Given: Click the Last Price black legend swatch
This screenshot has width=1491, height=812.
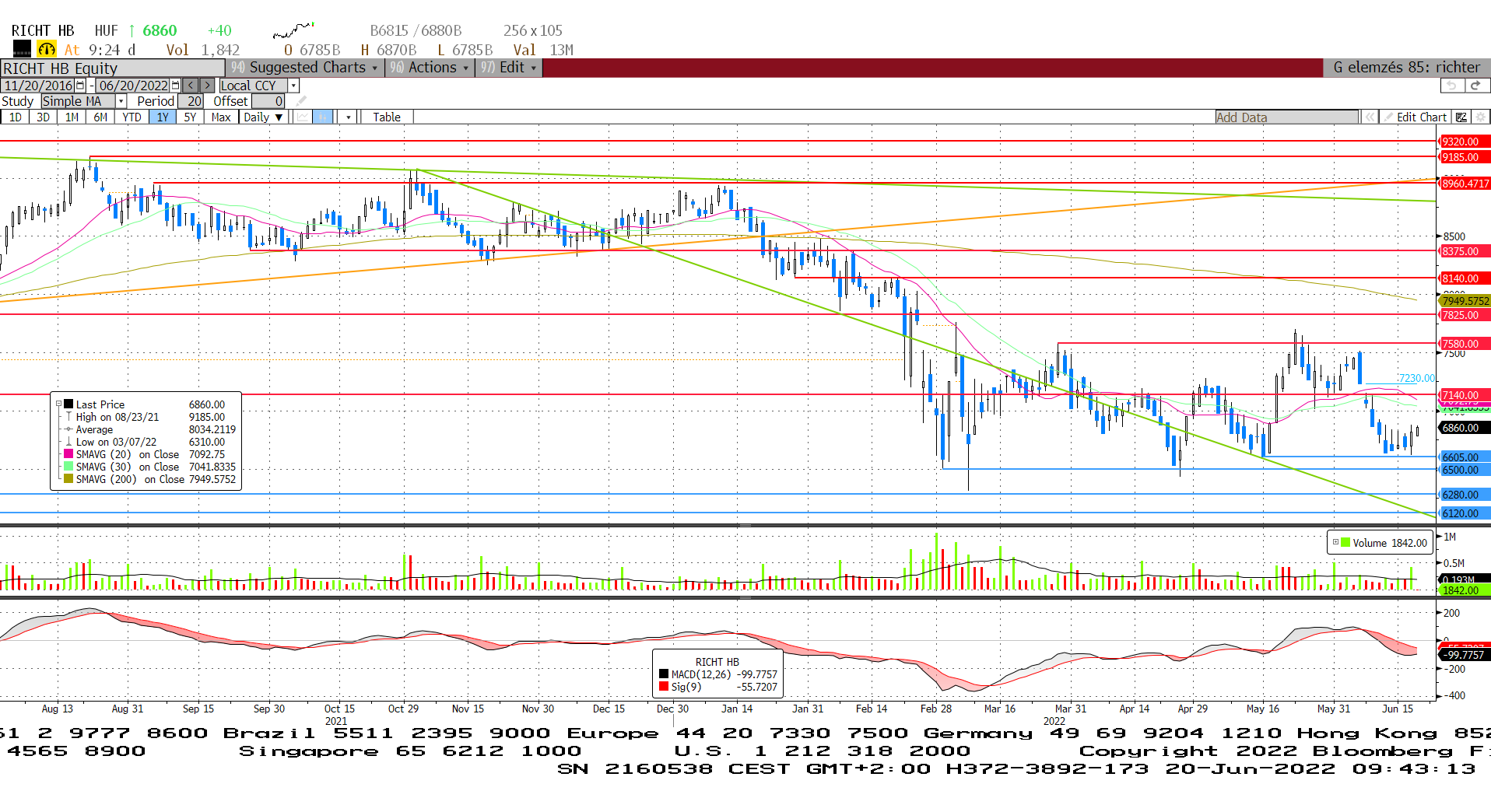Looking at the screenshot, I should pos(68,404).
